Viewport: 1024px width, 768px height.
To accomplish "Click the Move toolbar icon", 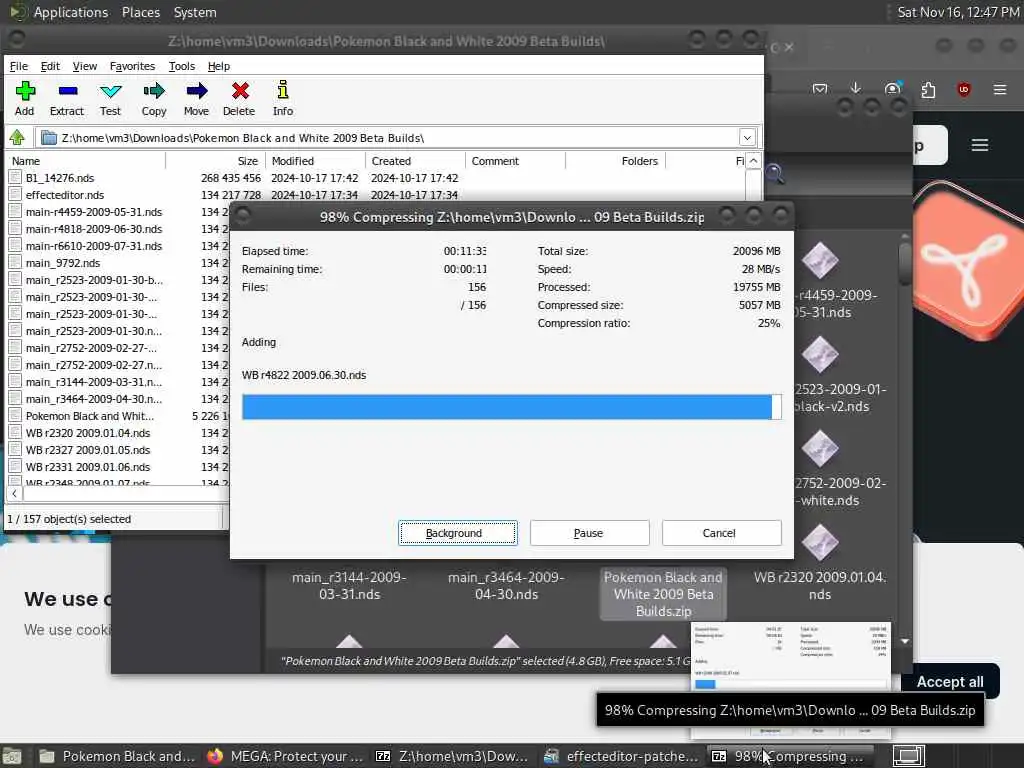I will [197, 99].
